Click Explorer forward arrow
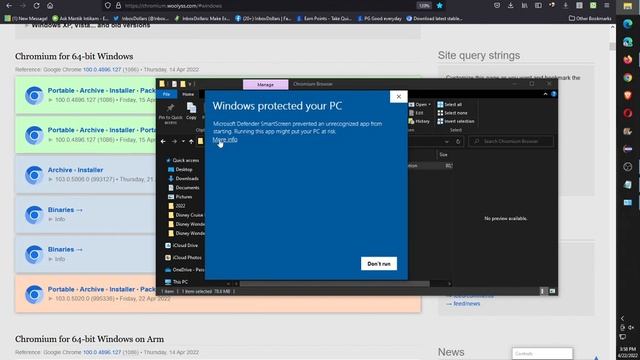Image resolution: width=640 pixels, height=360 pixels. (174, 142)
